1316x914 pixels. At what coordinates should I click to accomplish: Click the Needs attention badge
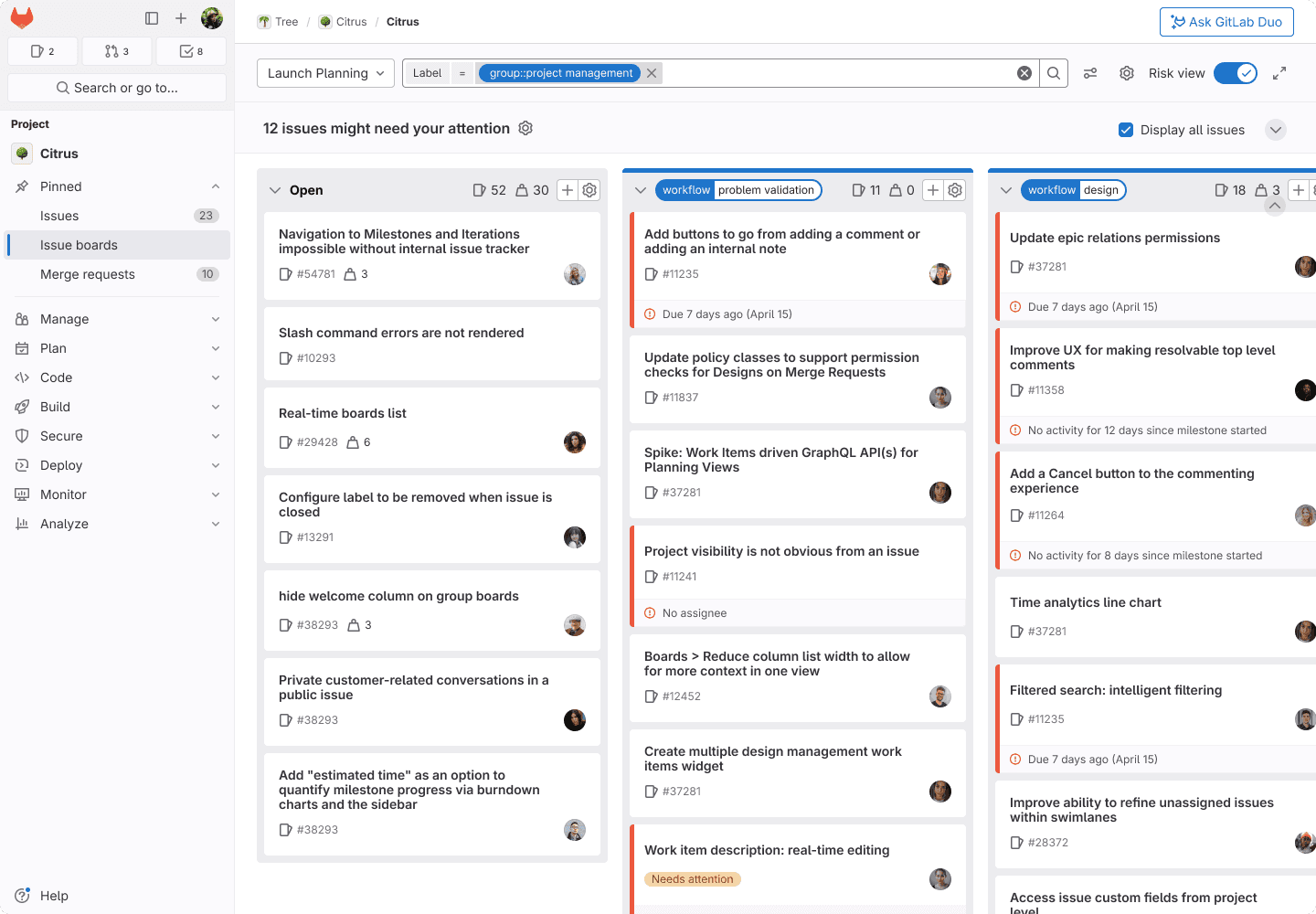click(693, 879)
